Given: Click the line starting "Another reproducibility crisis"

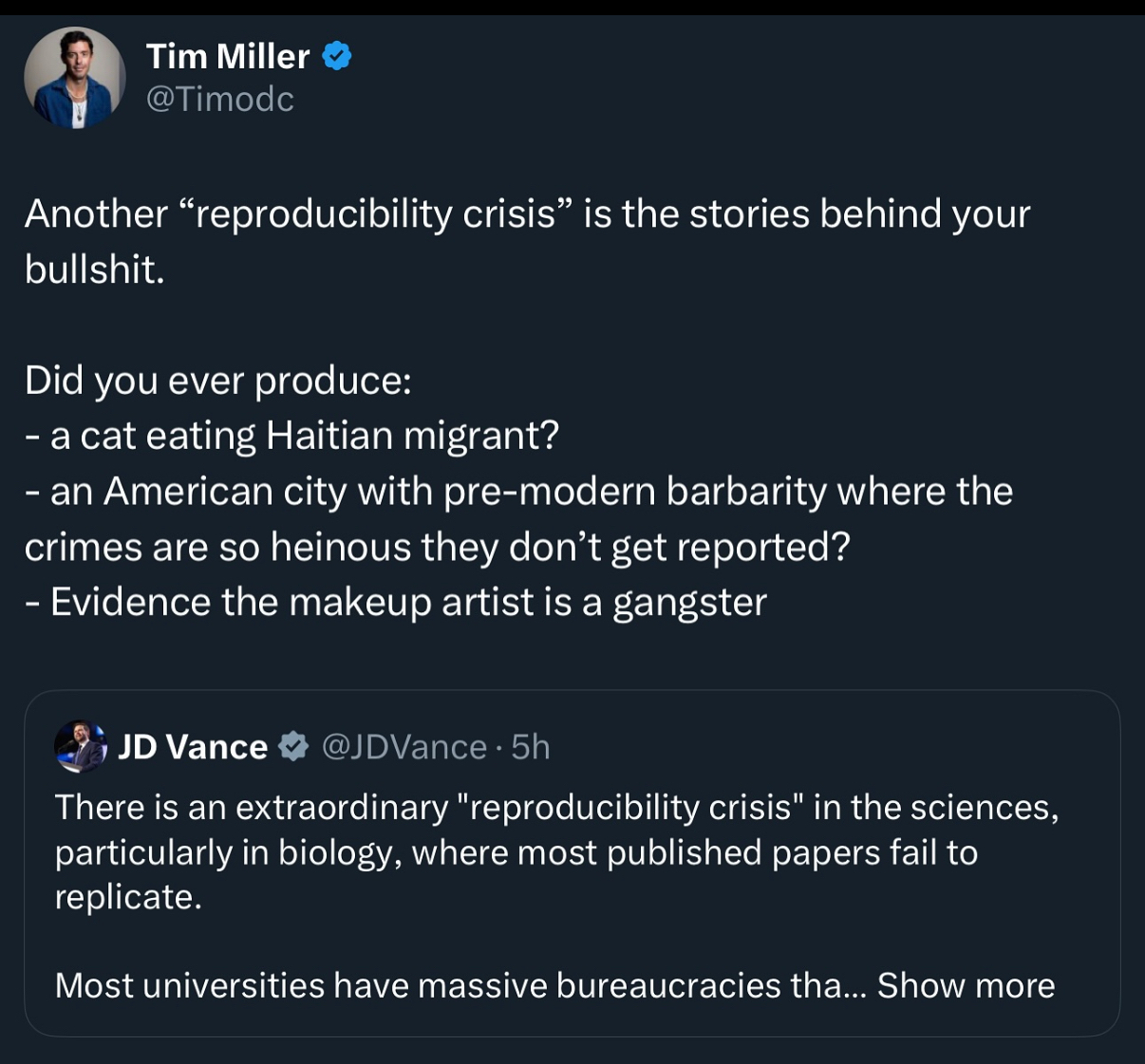Looking at the screenshot, I should click(x=527, y=214).
